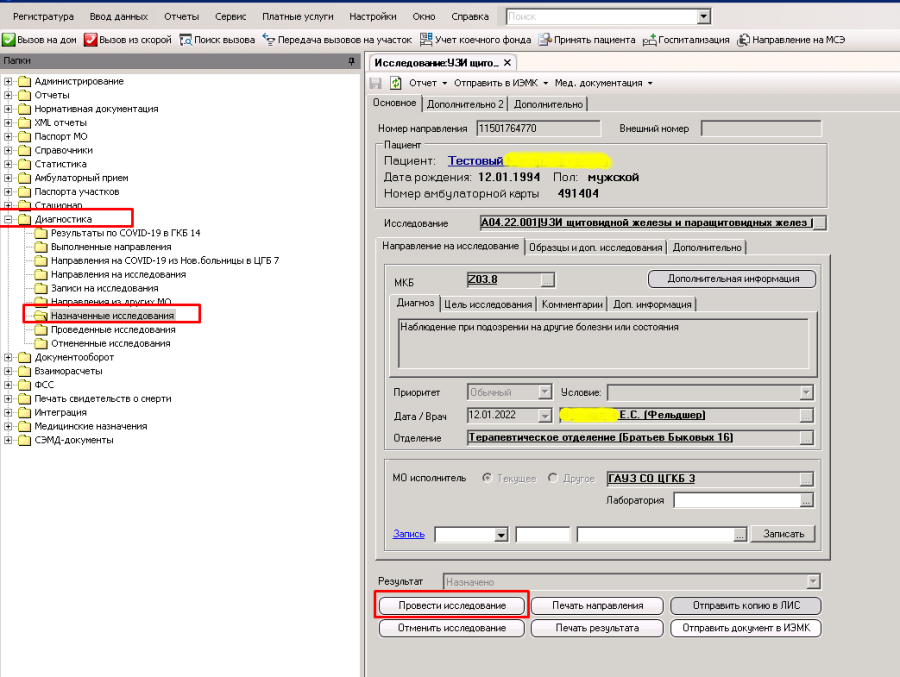Open the 'МО исполнитель' lookup ellipsis button
Viewport: 900px width, 677px height.
(x=806, y=479)
